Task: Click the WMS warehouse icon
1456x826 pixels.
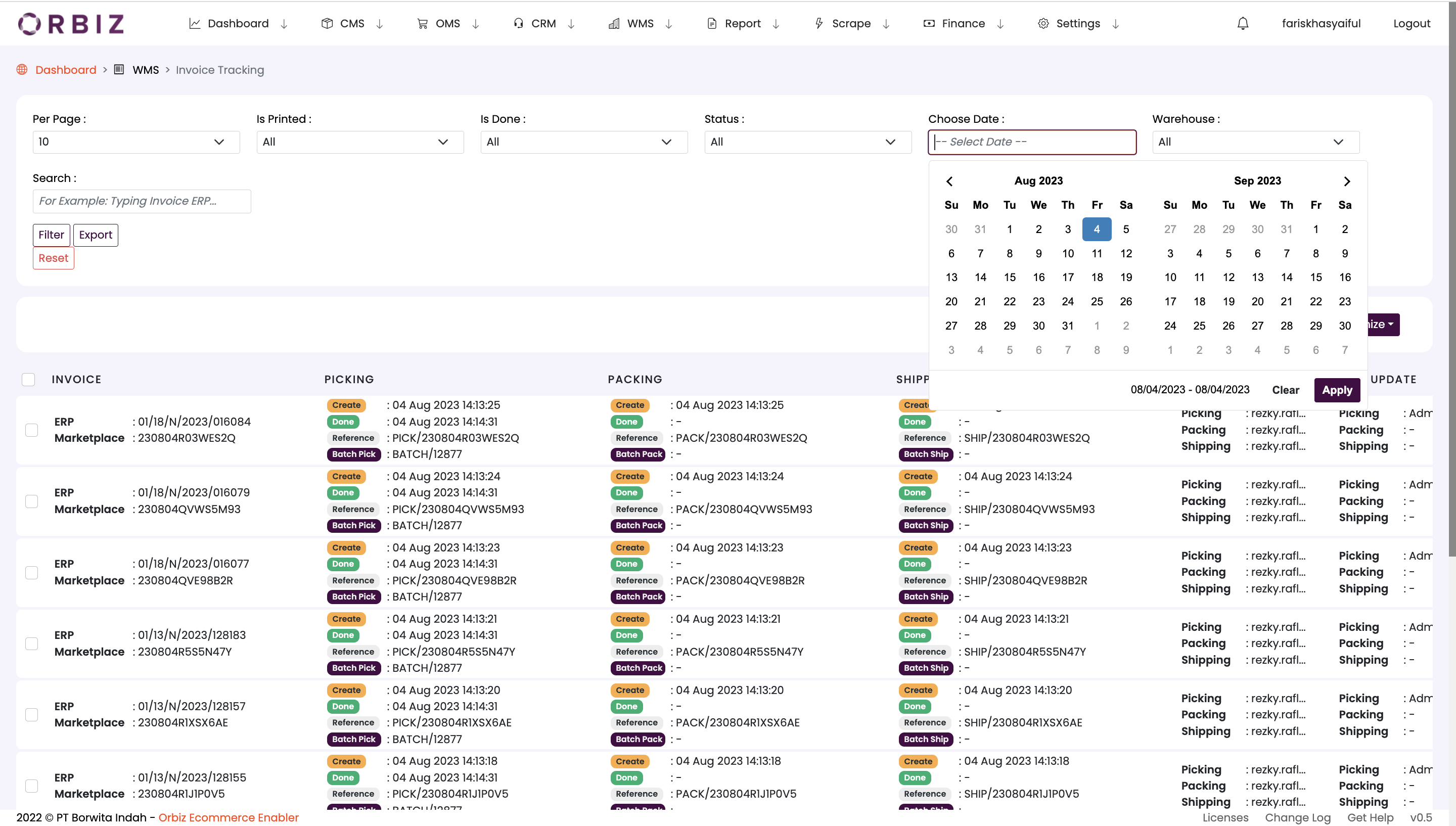Action: (614, 24)
